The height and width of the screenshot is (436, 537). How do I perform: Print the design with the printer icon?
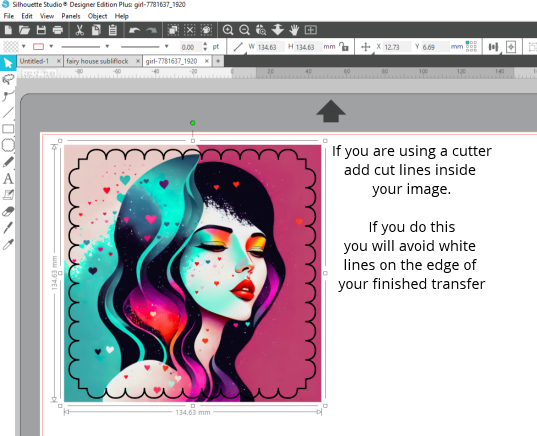point(58,30)
